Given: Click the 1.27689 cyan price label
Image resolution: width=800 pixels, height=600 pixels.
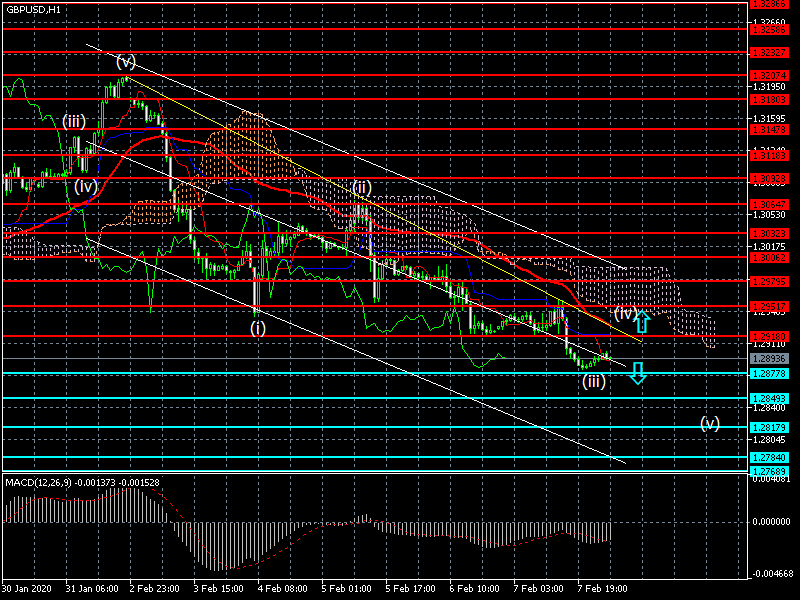Looking at the screenshot, I should (x=769, y=471).
